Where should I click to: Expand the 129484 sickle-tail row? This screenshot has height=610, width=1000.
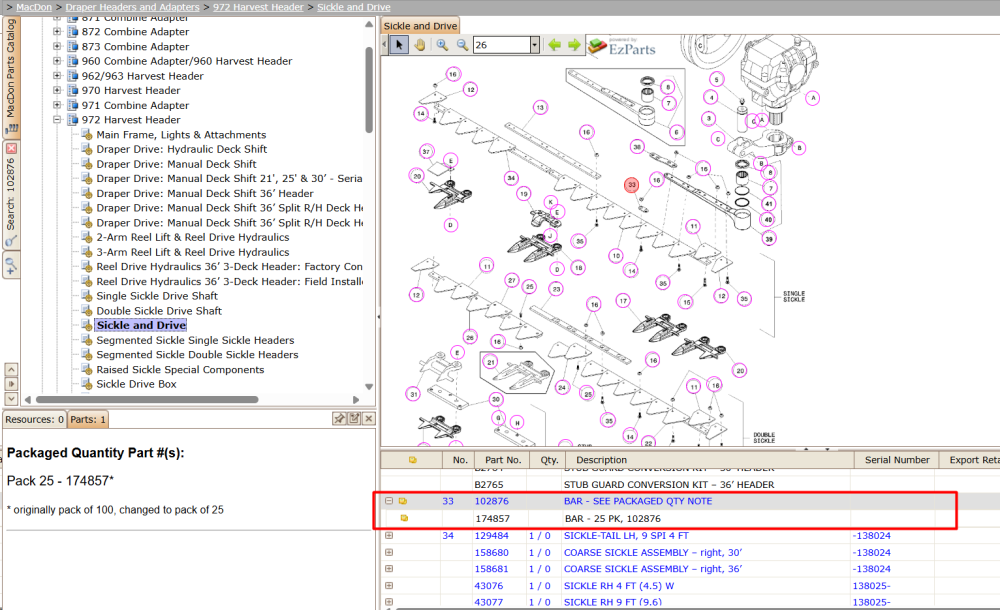coord(389,535)
